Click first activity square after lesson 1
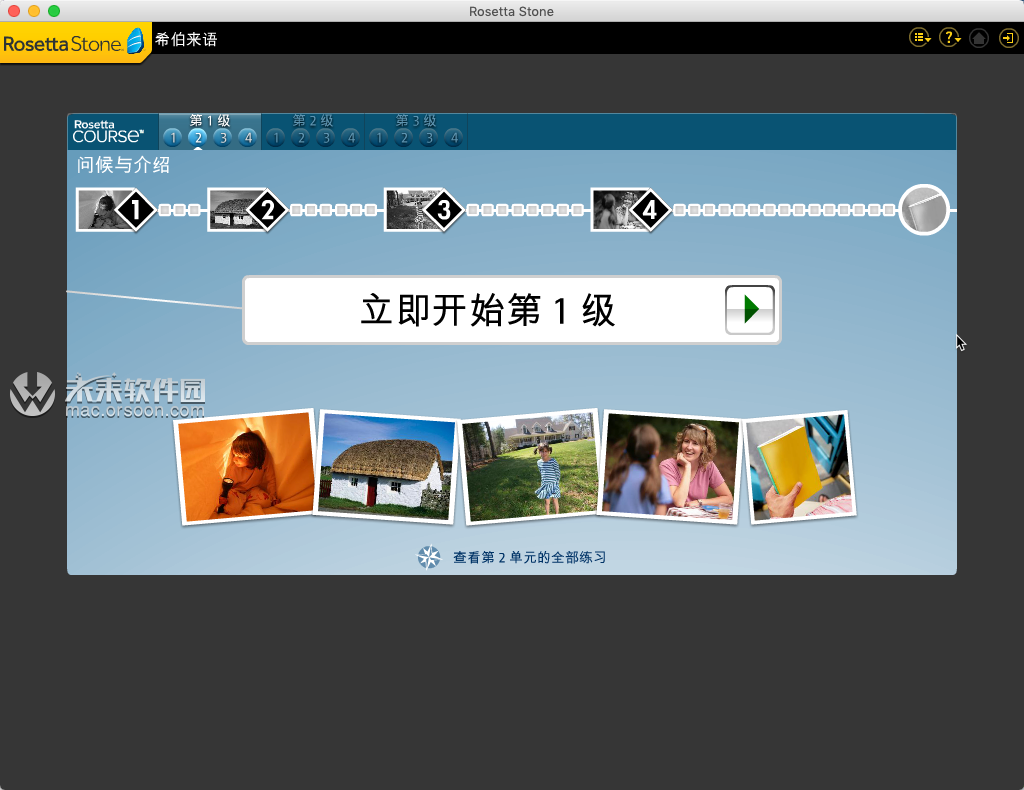Image resolution: width=1024 pixels, height=790 pixels. (x=165, y=210)
